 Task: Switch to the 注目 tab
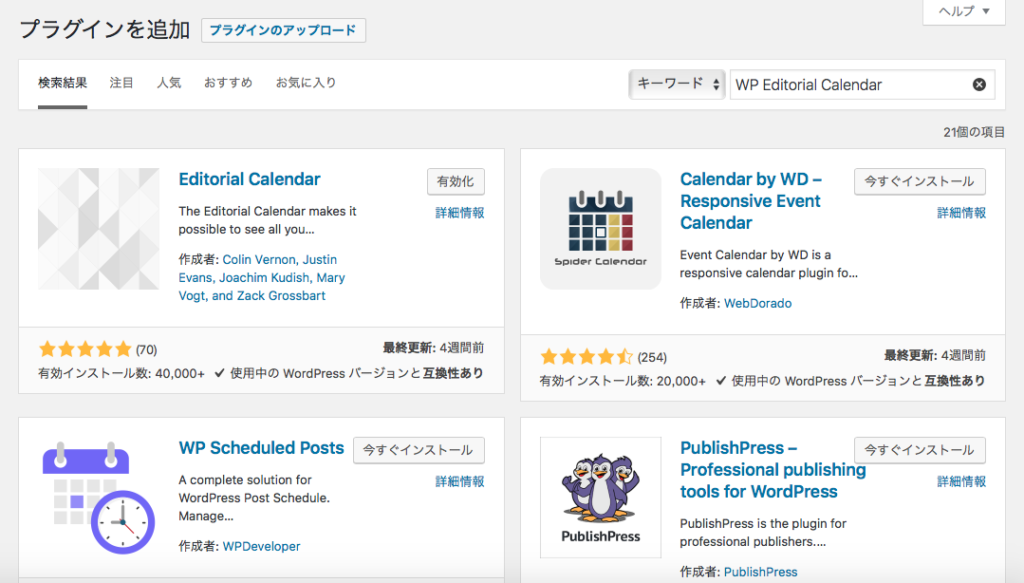coord(121,83)
